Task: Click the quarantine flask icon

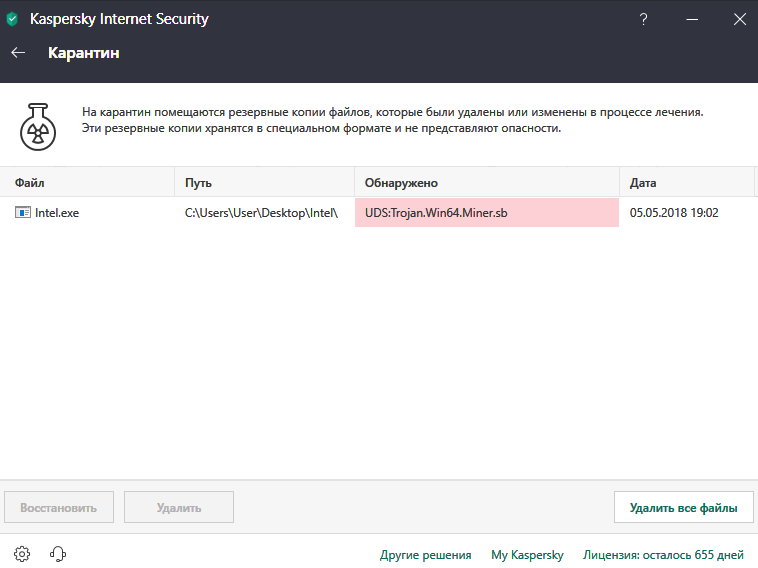Action: pos(38,127)
